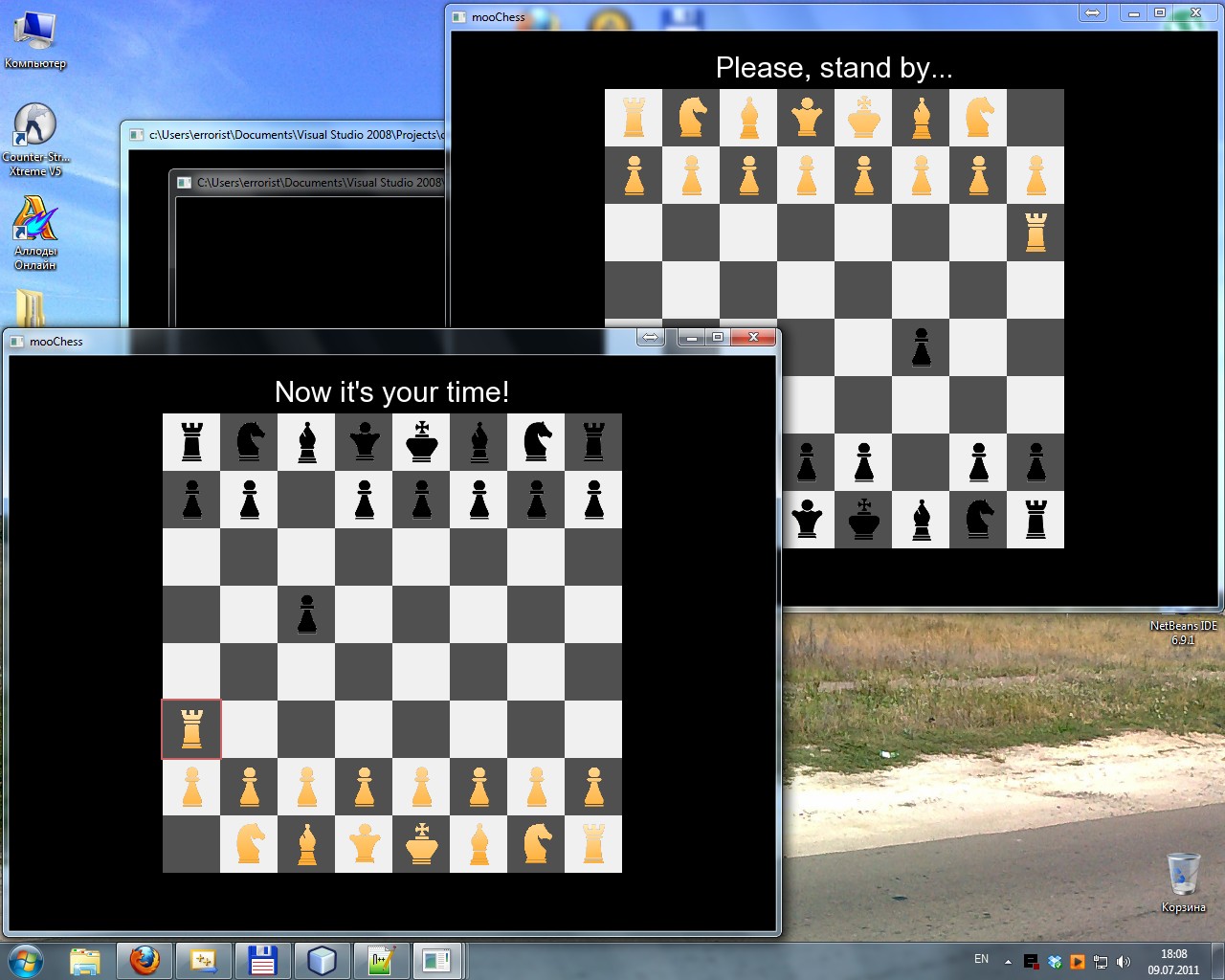Screen dimensions: 1225x980
Task: Open the Notepad++ taskbar icon
Action: coord(381,961)
